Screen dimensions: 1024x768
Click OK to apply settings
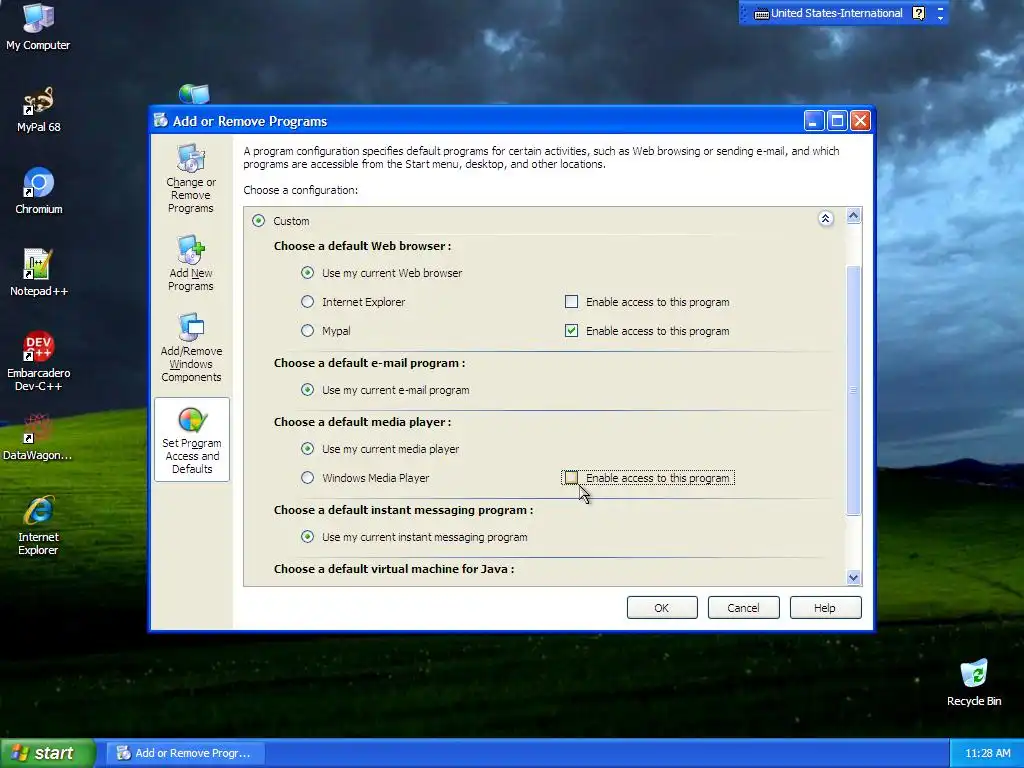pyautogui.click(x=662, y=607)
